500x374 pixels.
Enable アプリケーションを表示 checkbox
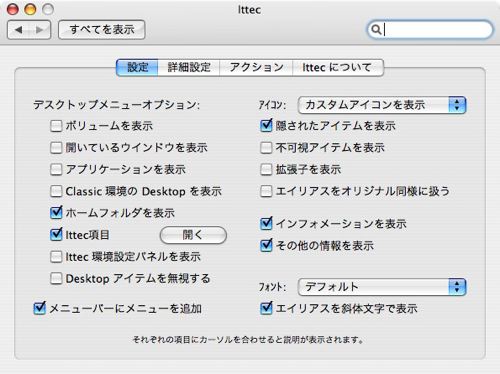(x=56, y=169)
